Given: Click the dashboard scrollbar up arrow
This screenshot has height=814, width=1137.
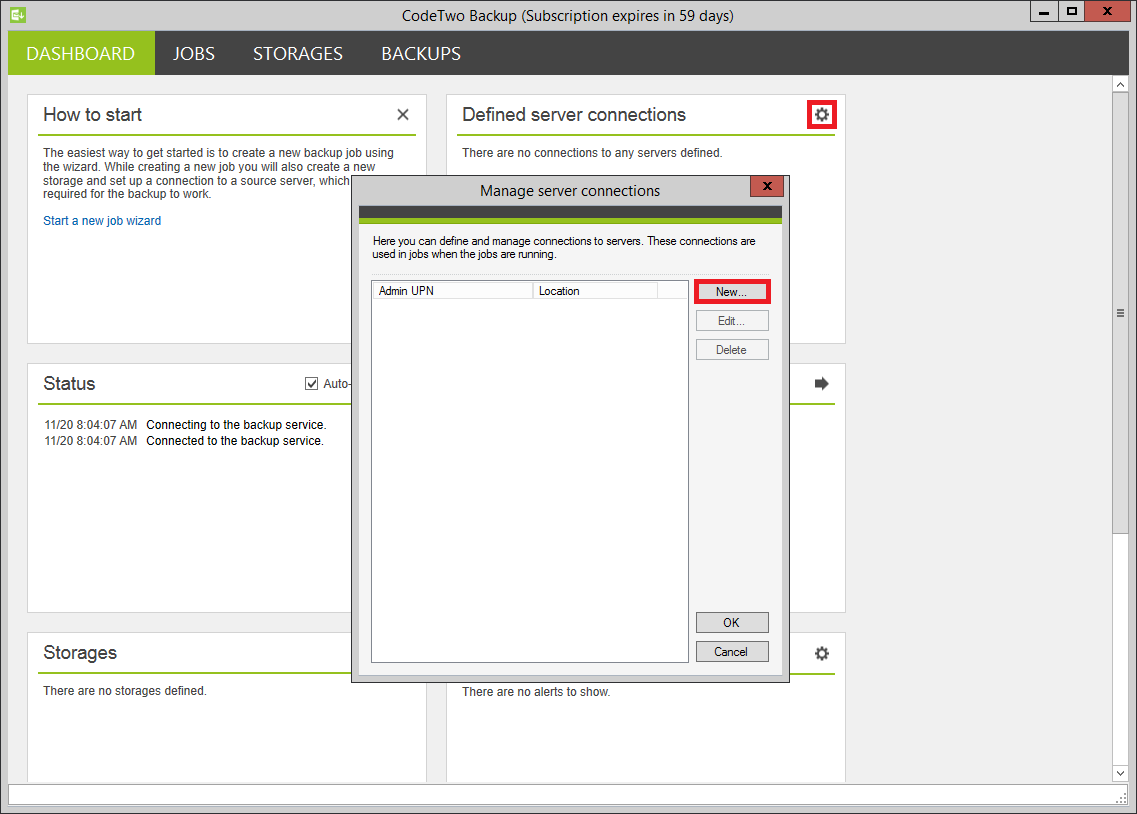Looking at the screenshot, I should point(1120,86).
